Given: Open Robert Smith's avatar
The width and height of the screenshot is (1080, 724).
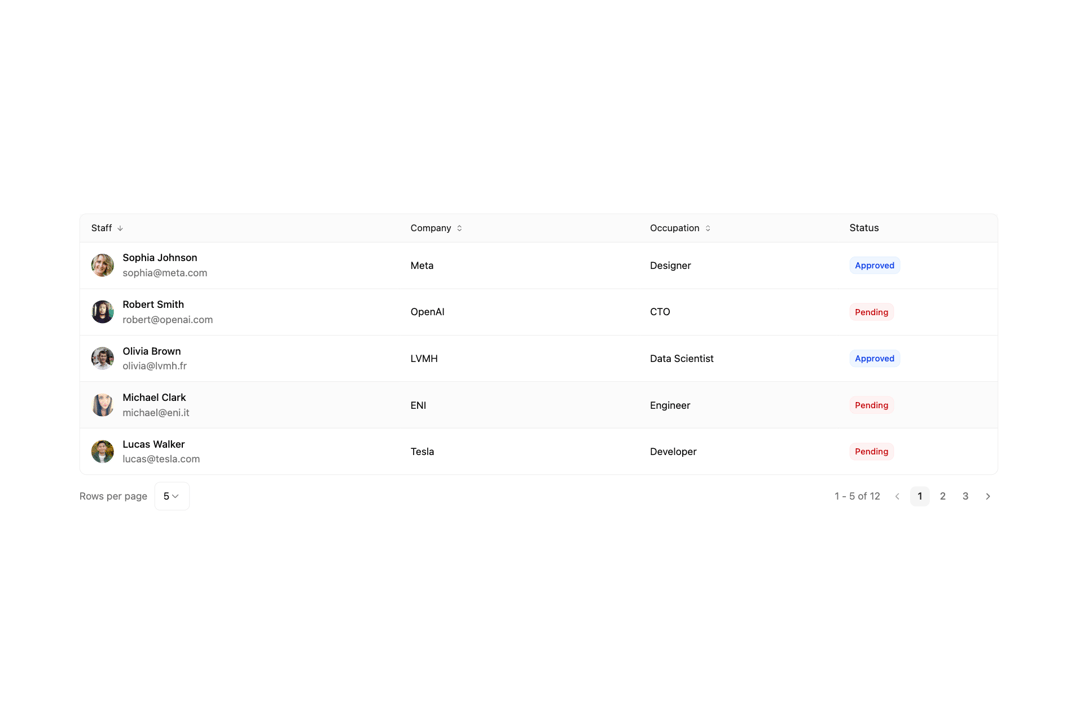Looking at the screenshot, I should pyautogui.click(x=103, y=311).
